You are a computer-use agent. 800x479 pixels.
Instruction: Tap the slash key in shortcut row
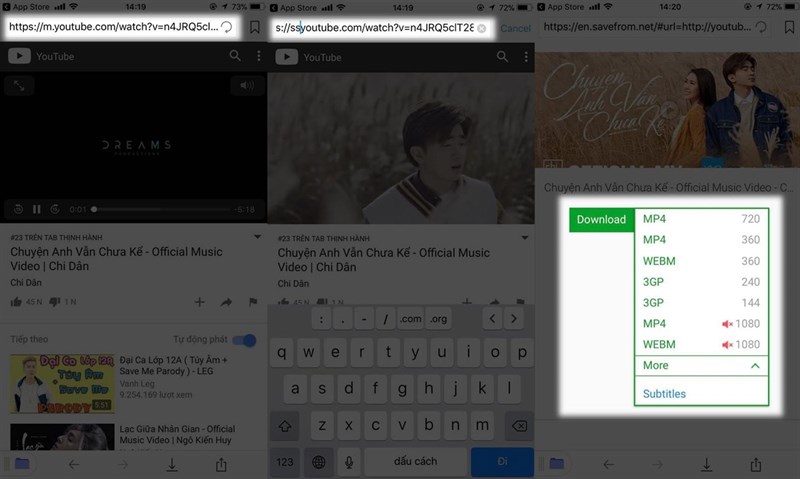[385, 319]
